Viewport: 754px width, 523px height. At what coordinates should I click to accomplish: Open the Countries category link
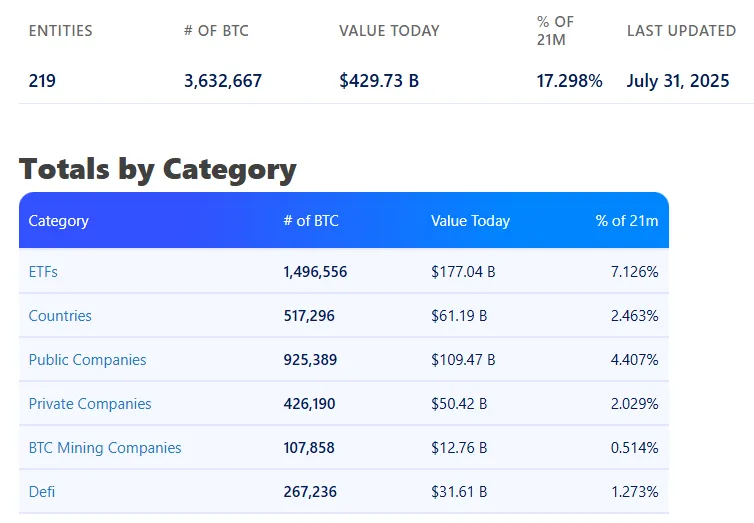coord(60,316)
